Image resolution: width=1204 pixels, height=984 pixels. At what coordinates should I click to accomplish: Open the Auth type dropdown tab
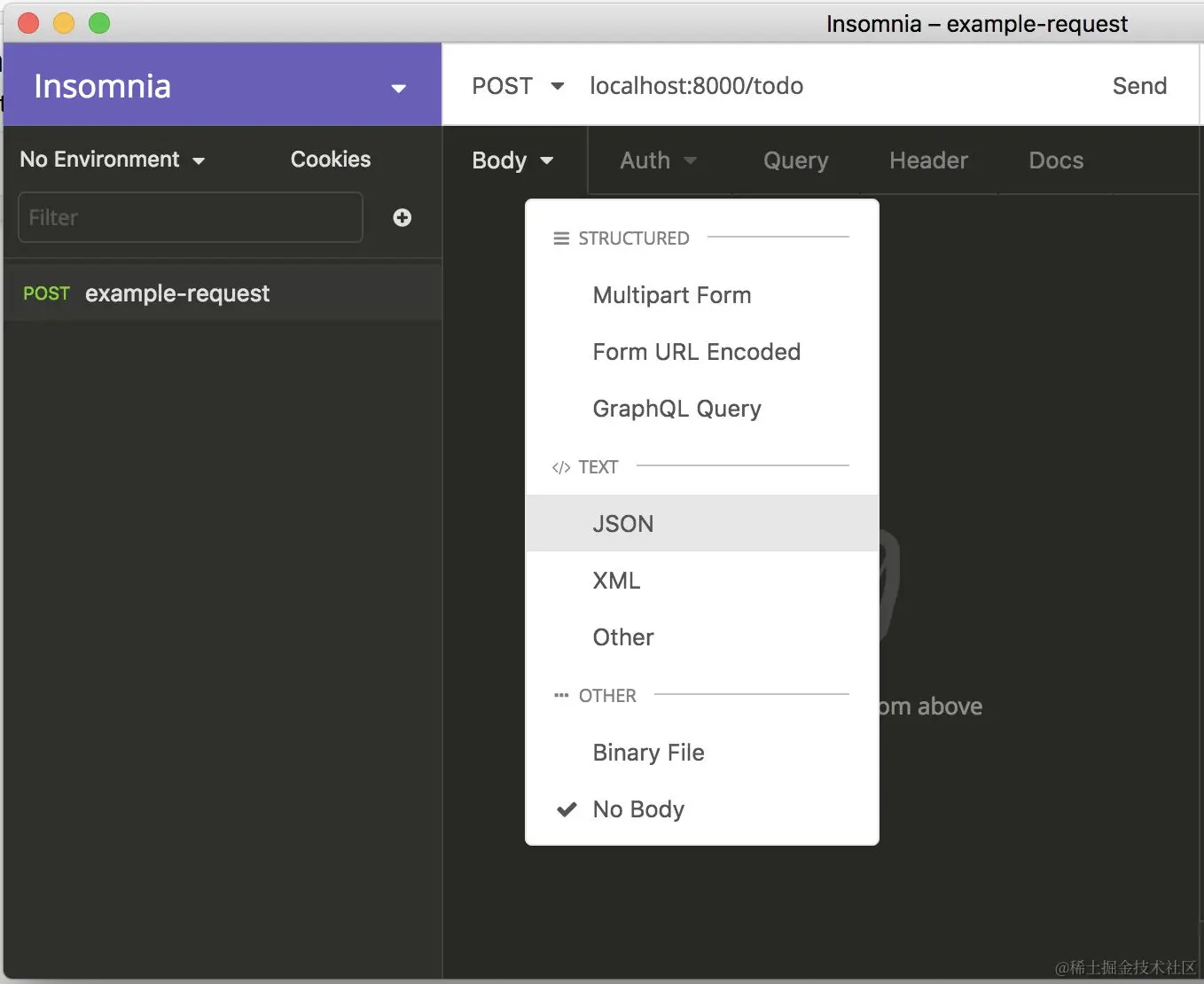[658, 160]
